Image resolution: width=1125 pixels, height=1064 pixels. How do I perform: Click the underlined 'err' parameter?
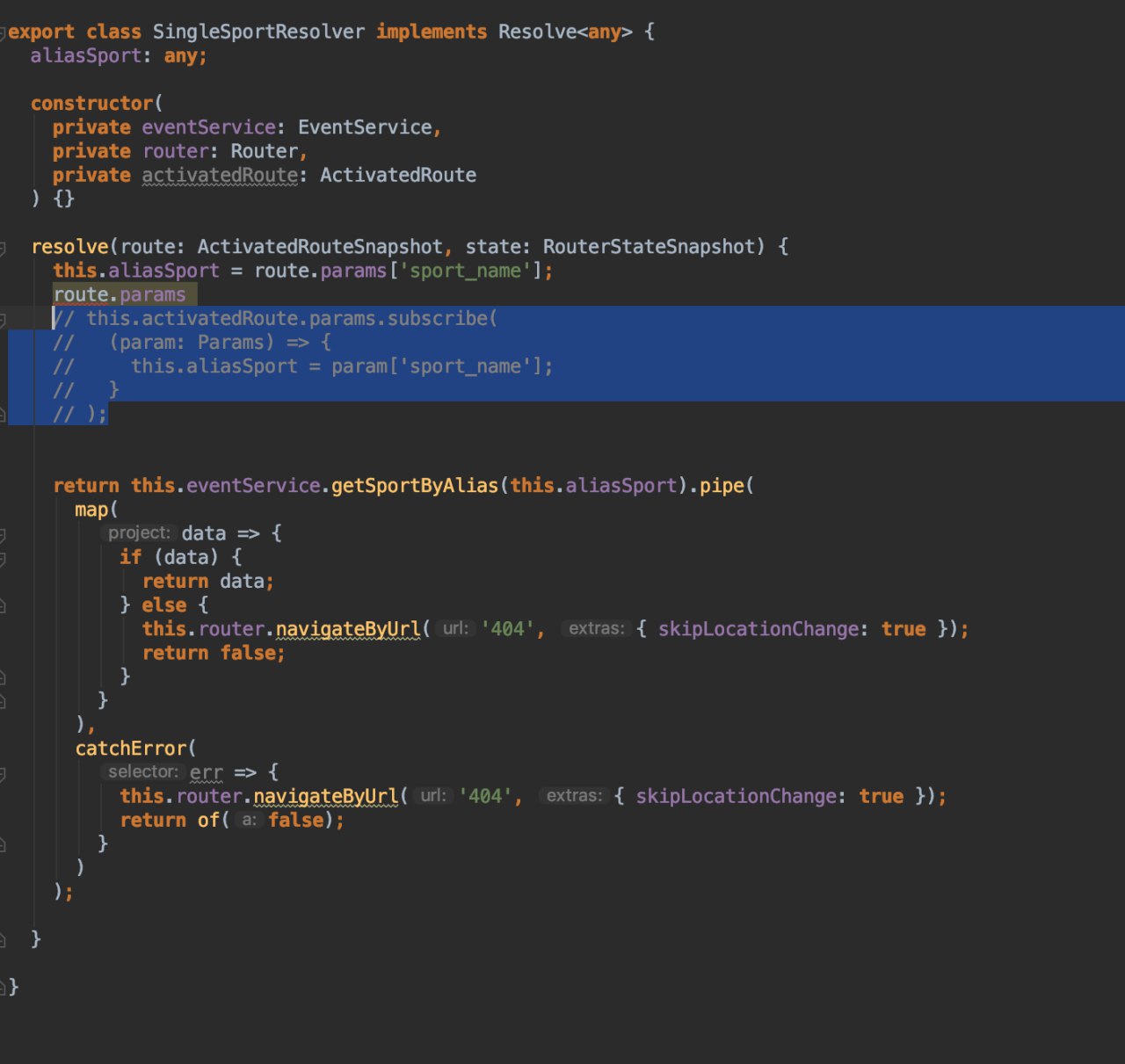(207, 772)
